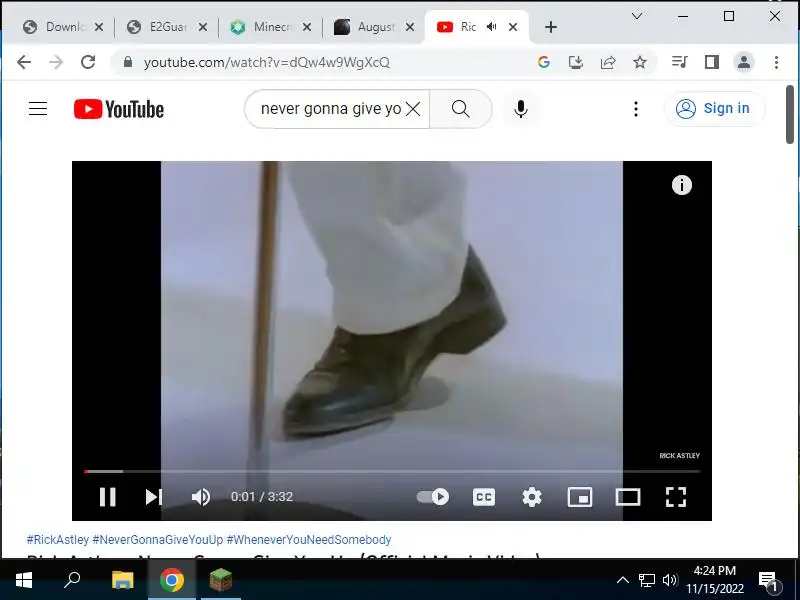This screenshot has width=800, height=600.
Task: Open the notification action center
Action: 768,581
